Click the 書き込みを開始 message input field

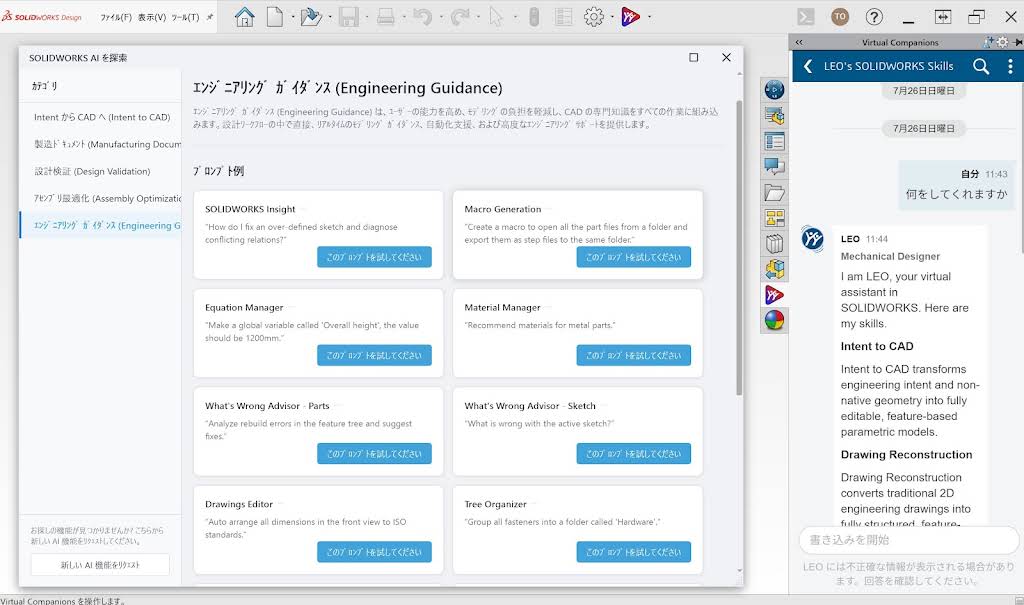pyautogui.click(x=908, y=540)
